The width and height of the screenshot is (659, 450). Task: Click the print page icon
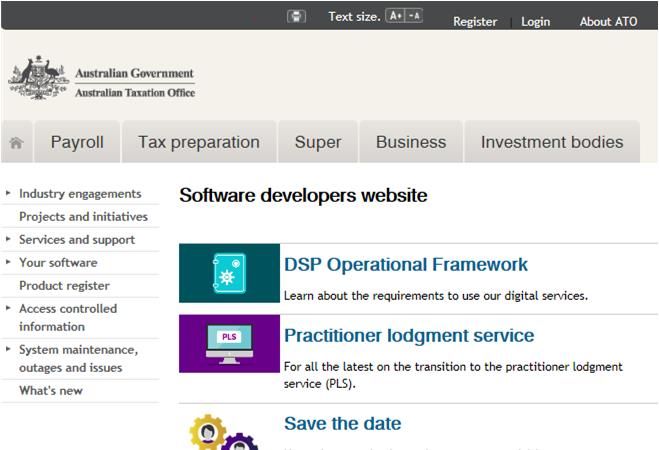296,16
